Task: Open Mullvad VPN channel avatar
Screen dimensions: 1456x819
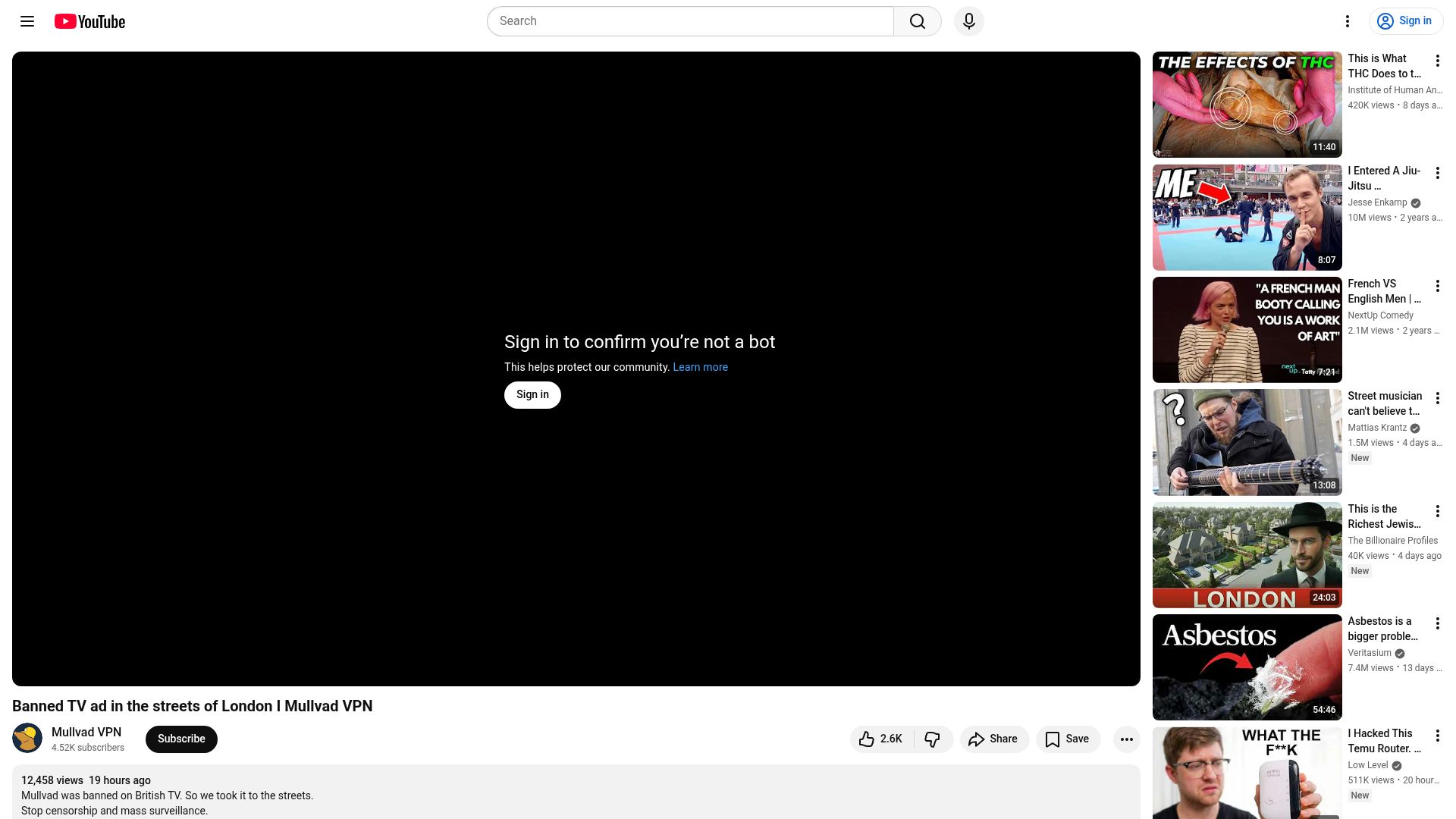Action: click(x=27, y=739)
